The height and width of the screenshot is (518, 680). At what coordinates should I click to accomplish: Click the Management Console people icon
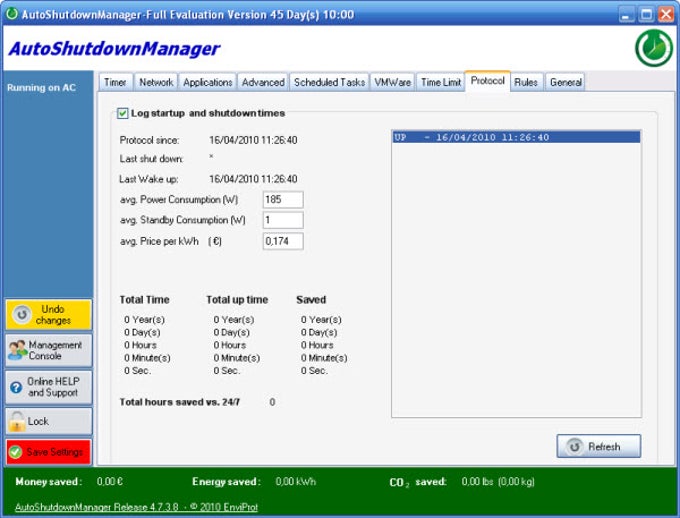(17, 350)
